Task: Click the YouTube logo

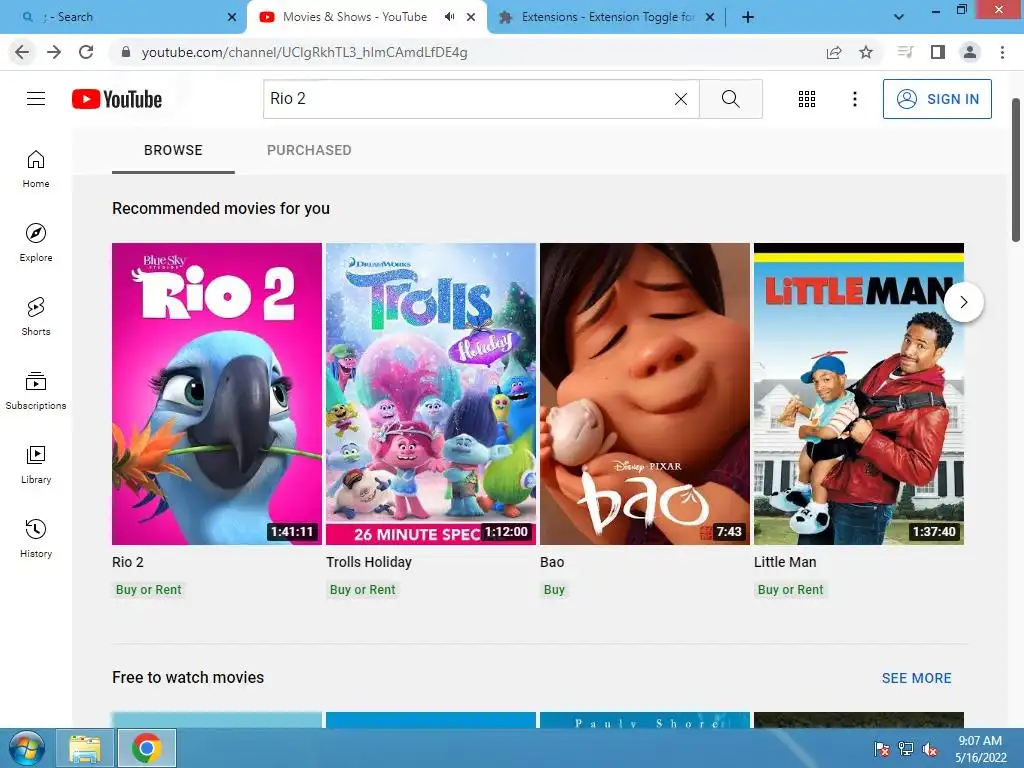Action: 117,99
